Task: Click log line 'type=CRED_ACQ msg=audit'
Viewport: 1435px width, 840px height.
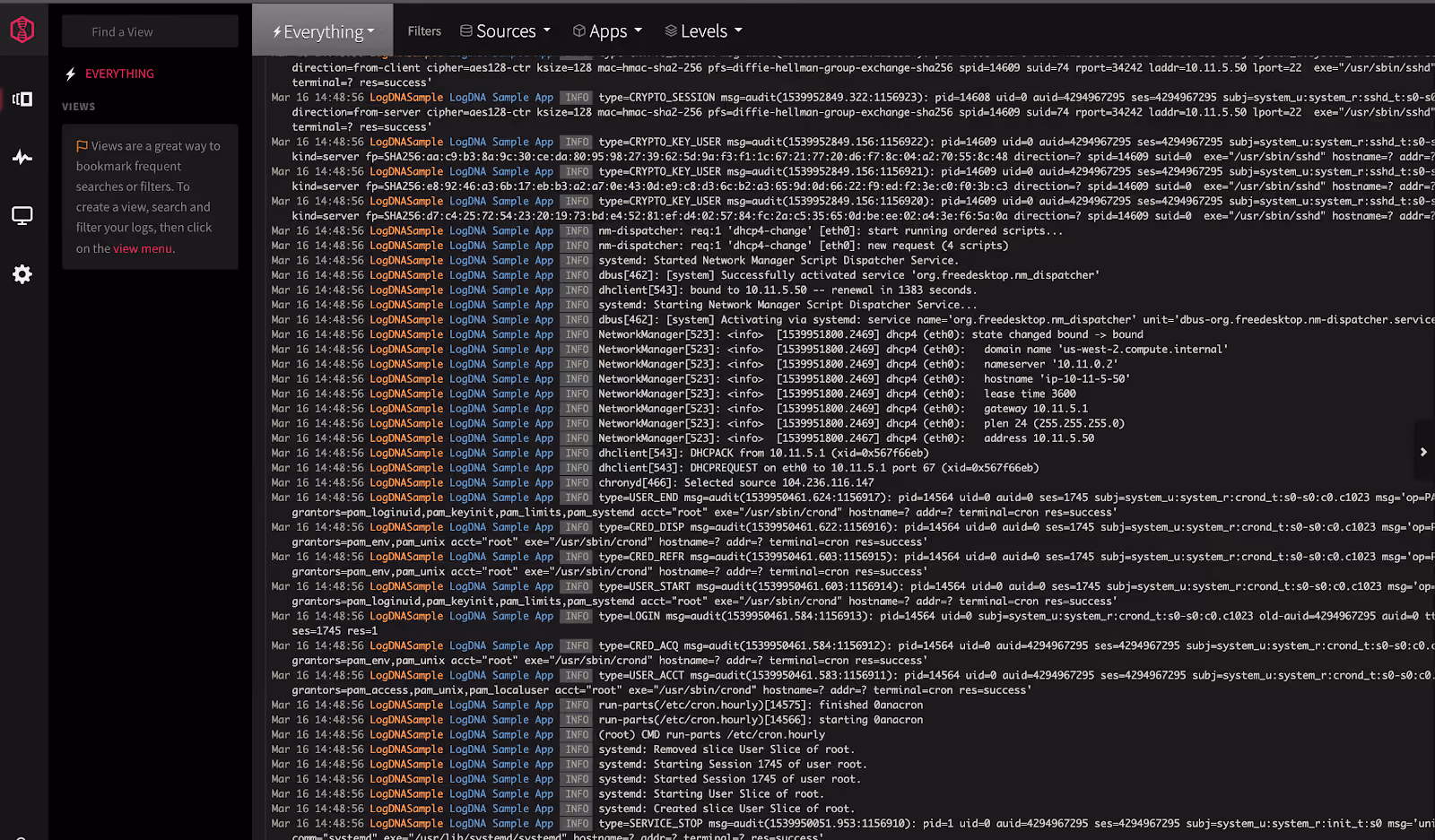Action: coord(852,653)
